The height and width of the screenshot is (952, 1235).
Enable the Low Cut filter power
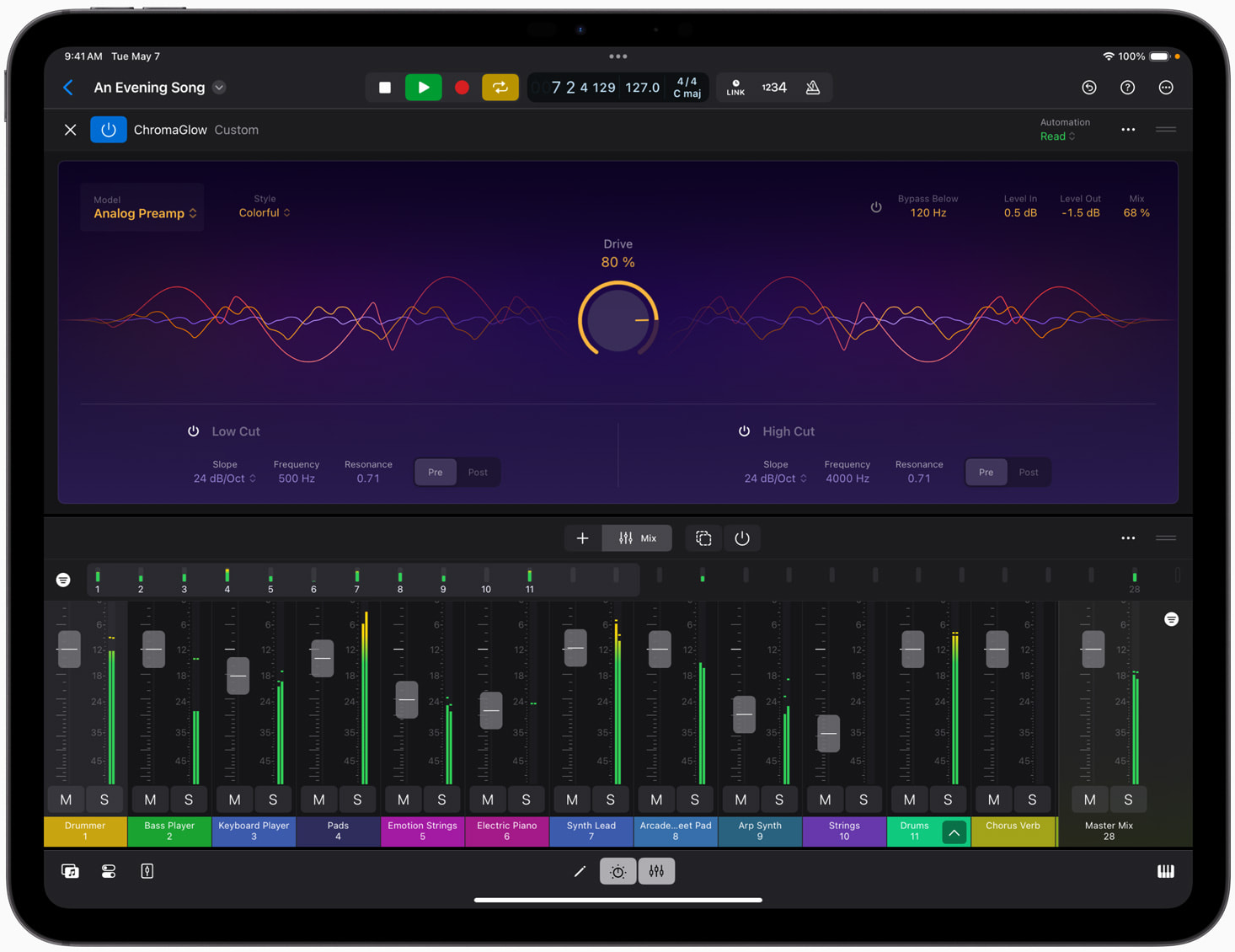coord(194,431)
